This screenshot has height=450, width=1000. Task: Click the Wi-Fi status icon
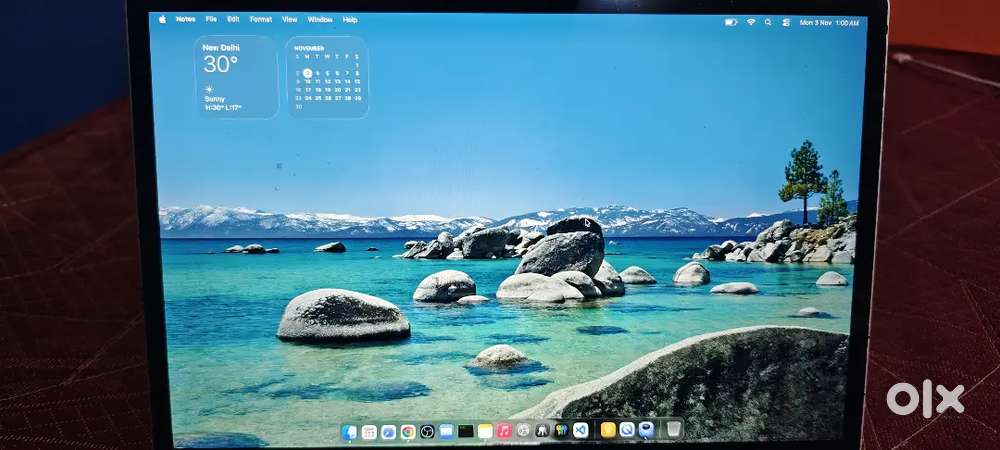pyautogui.click(x=750, y=21)
